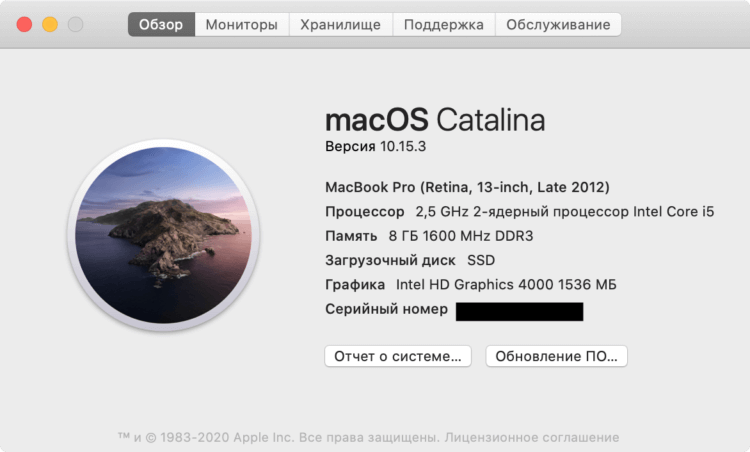The image size is (750, 452).
Task: Click the Процессор Intel Core i5 line
Action: [519, 211]
